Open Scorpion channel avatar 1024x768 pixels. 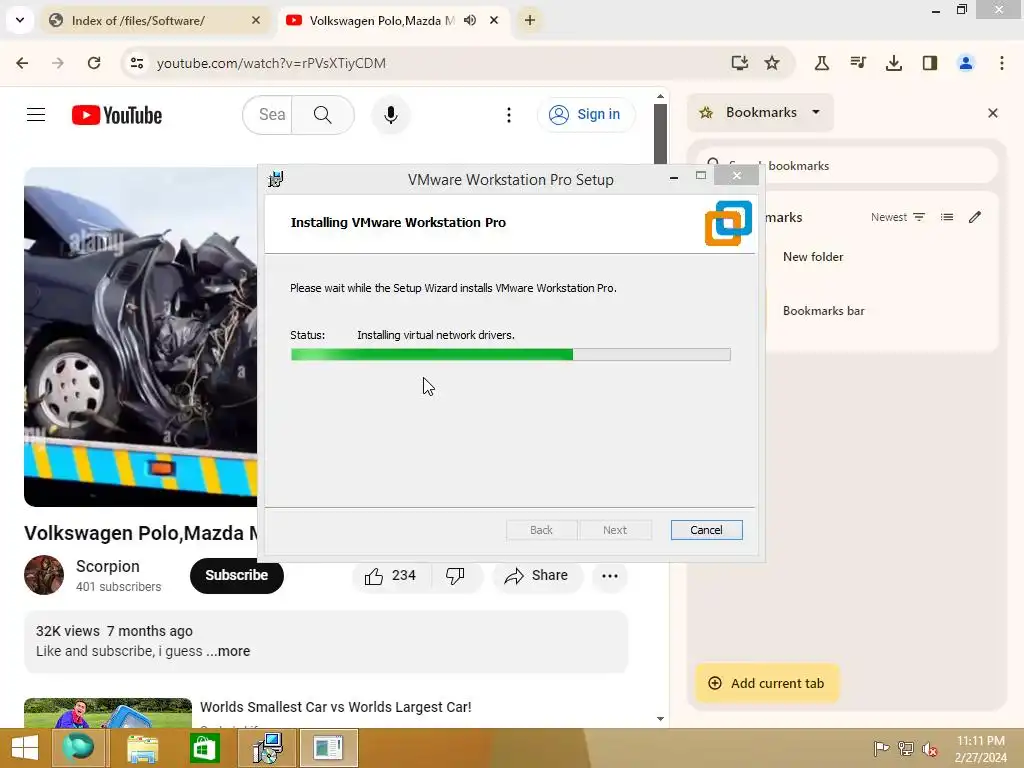click(44, 575)
